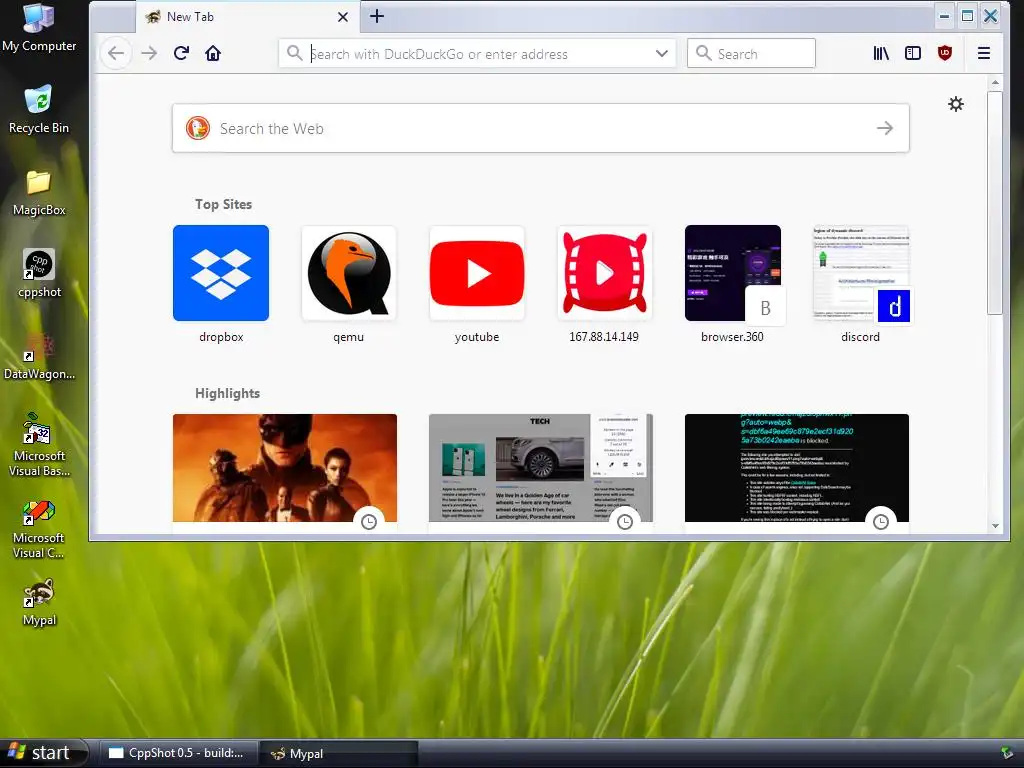Switch to Mypal taskbar item
Screen dimensions: 1024x768
point(338,753)
